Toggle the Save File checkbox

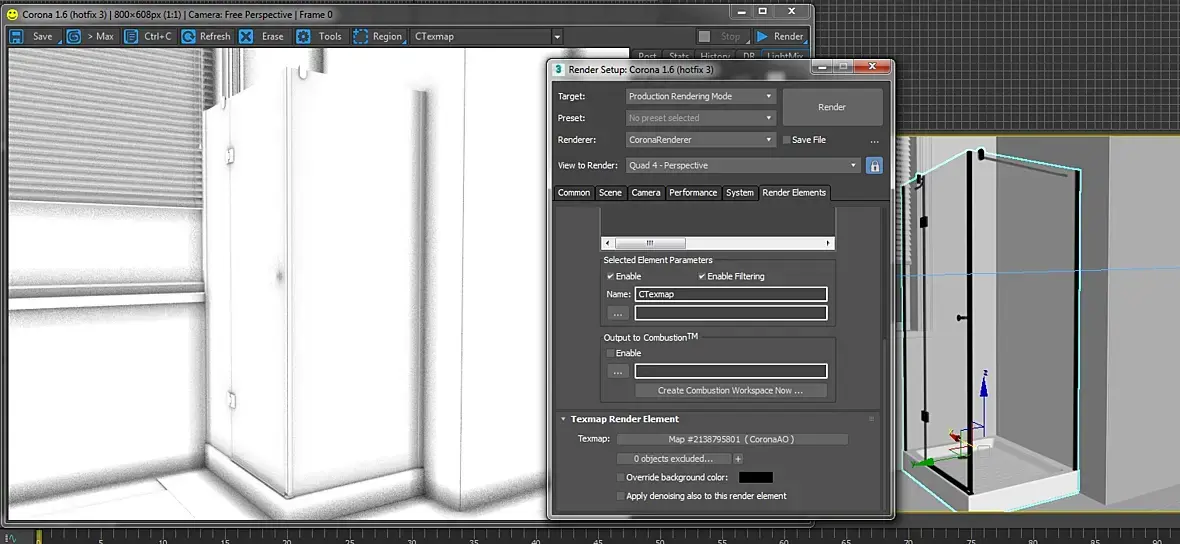786,140
